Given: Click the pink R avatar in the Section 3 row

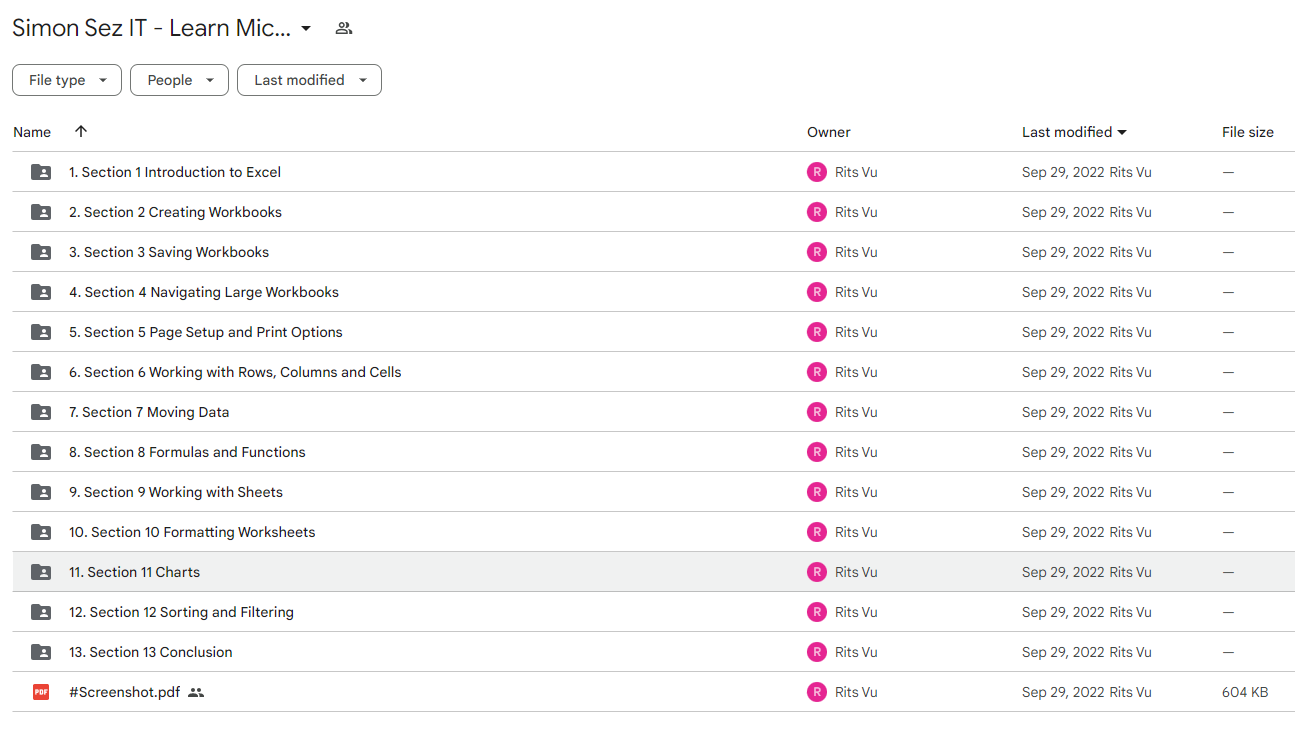Looking at the screenshot, I should point(817,252).
